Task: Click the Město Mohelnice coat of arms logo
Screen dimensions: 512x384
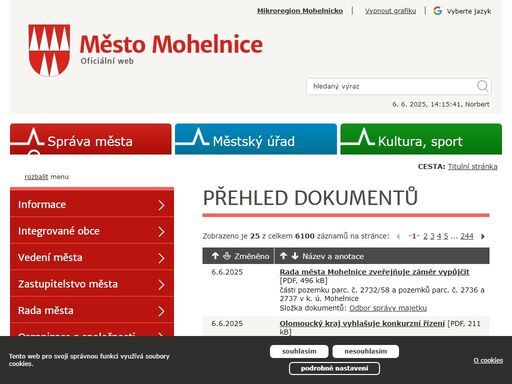Action: click(x=49, y=50)
